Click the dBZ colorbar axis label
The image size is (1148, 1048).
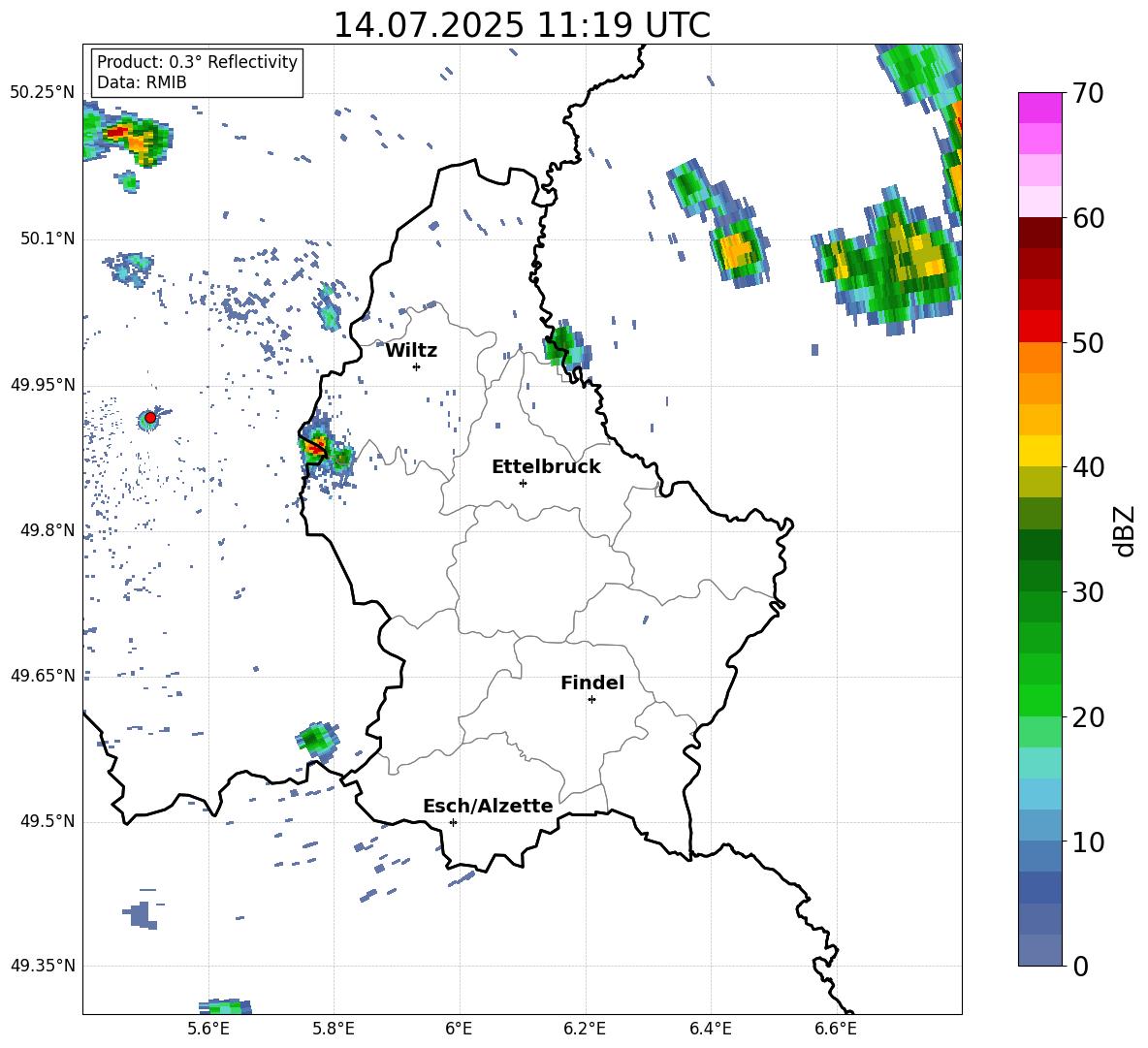1123,530
